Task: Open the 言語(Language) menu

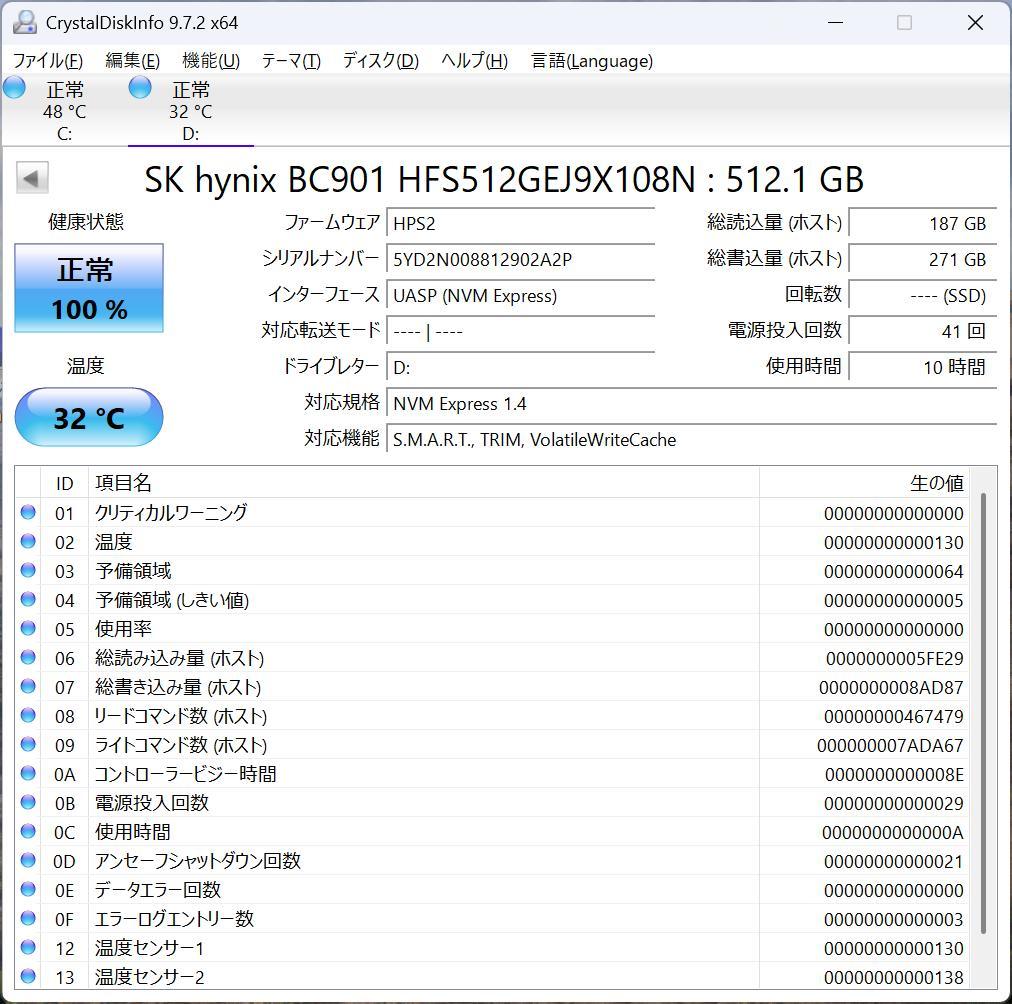Action: pyautogui.click(x=592, y=61)
